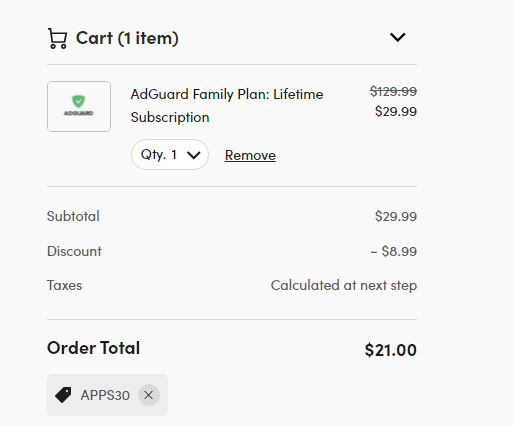513x426 pixels.
Task: Open the Qty. 1 dropdown
Action: 170,155
